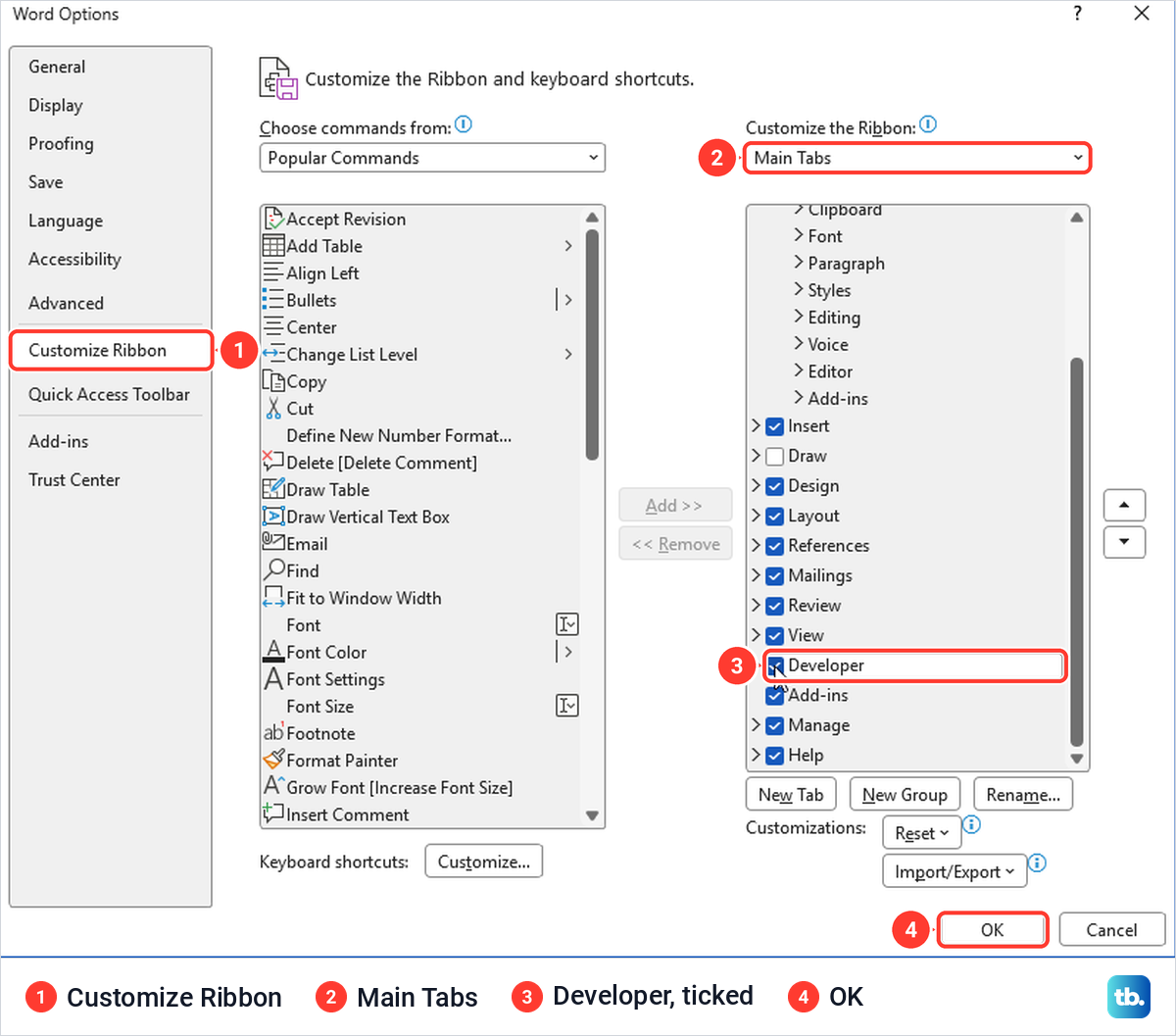Image resolution: width=1176 pixels, height=1036 pixels.
Task: Click the Email command icon
Action: (273, 542)
